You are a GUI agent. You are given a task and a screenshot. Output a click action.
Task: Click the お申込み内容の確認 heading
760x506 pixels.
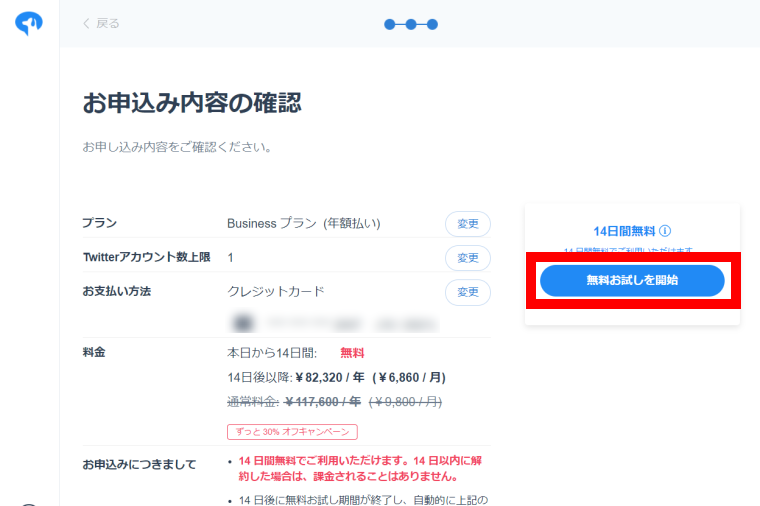click(192, 102)
